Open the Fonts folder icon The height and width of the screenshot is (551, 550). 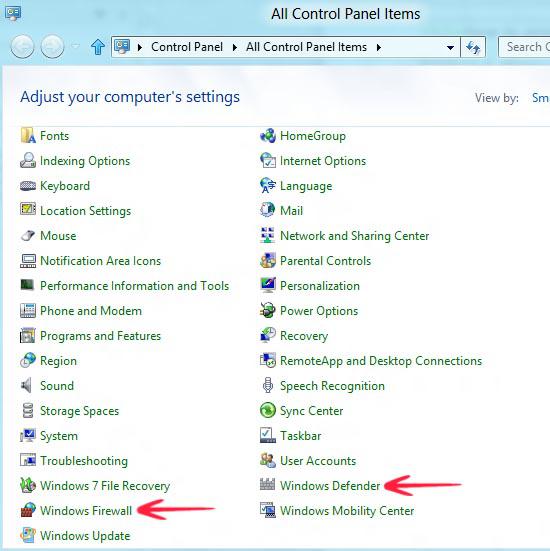28,136
